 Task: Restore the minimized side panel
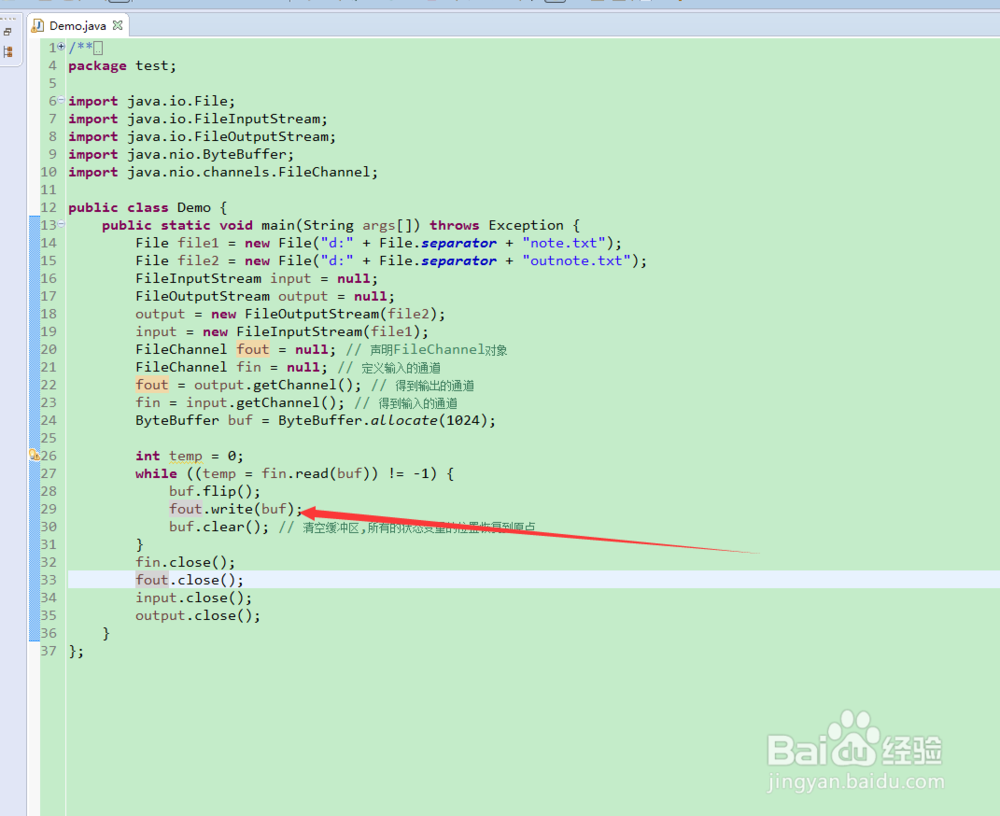pyautogui.click(x=8, y=31)
